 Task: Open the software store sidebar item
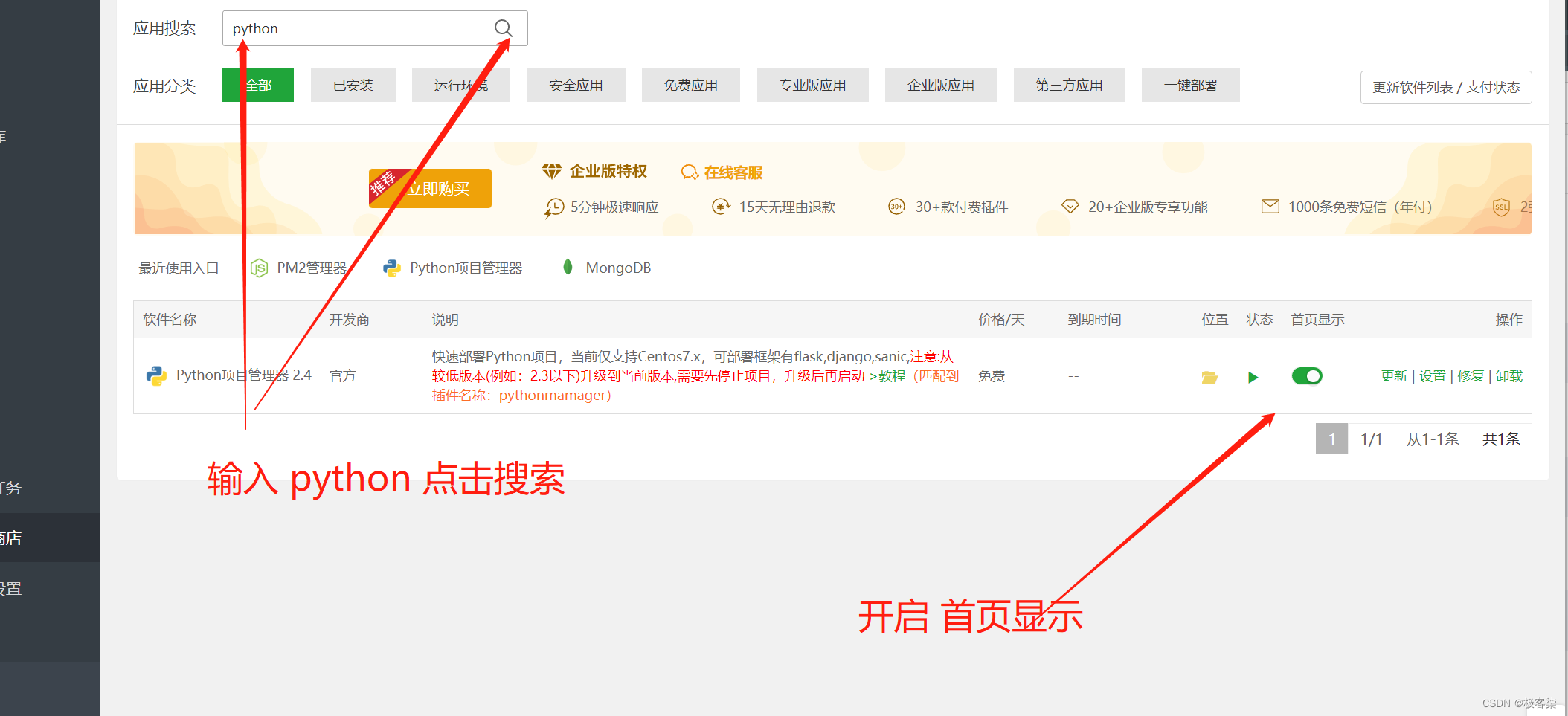tap(50, 538)
